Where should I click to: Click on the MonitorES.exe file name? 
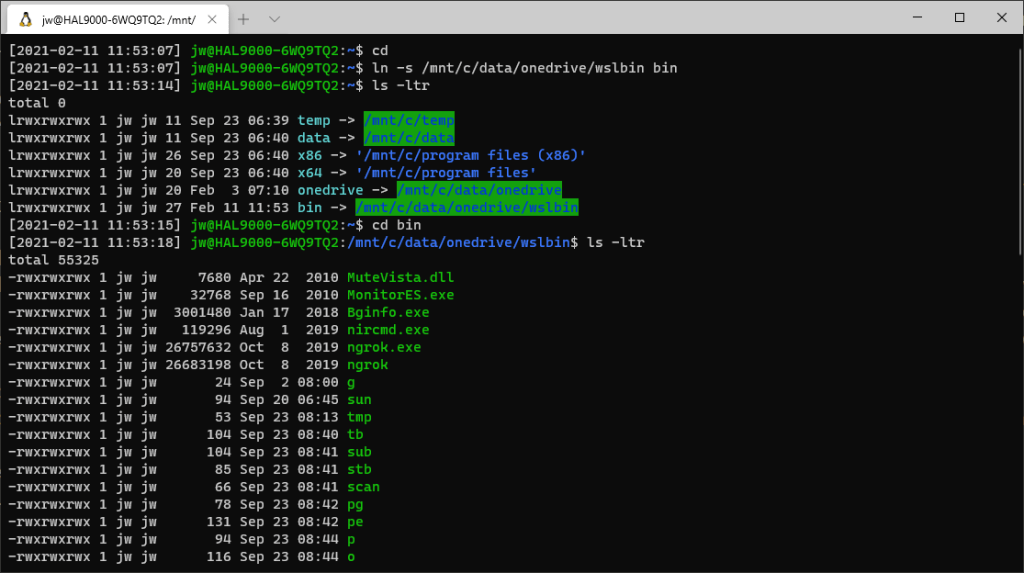400,295
